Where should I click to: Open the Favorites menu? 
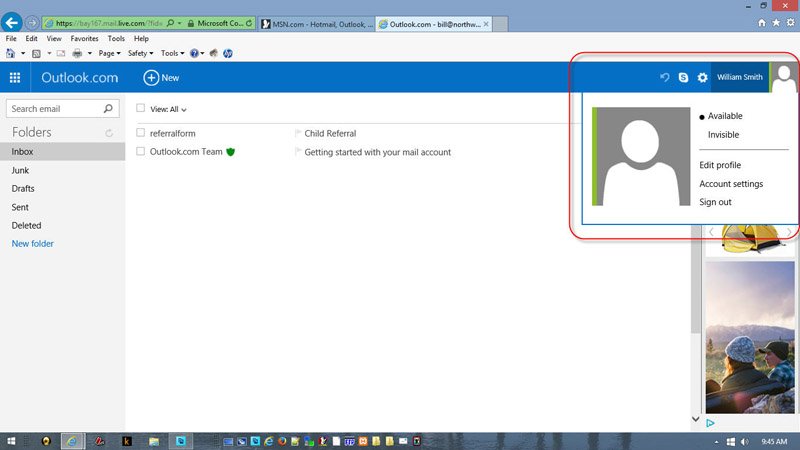tap(84, 38)
